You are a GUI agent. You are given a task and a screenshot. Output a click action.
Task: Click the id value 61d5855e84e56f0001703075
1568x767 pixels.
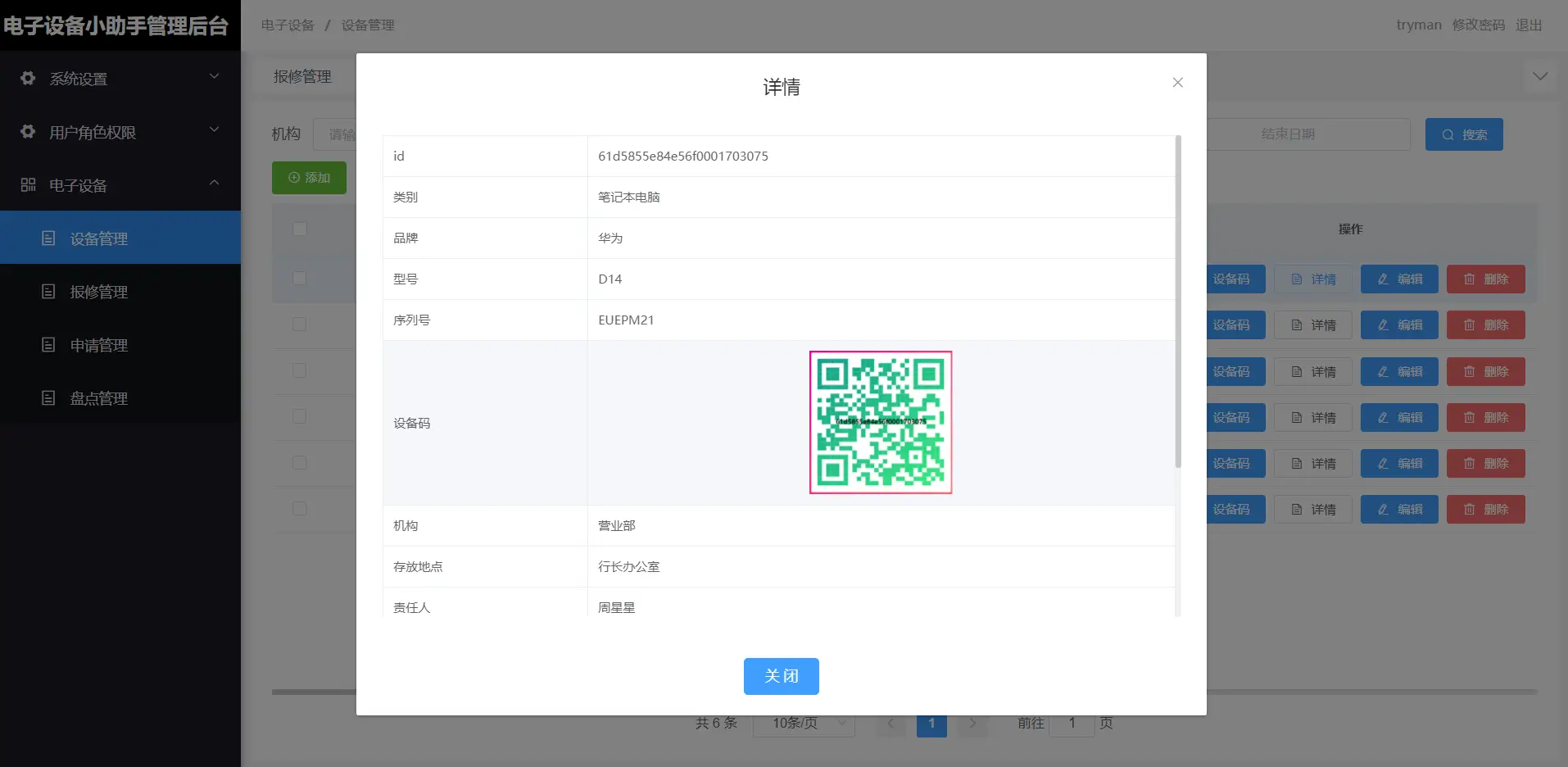[x=683, y=156]
